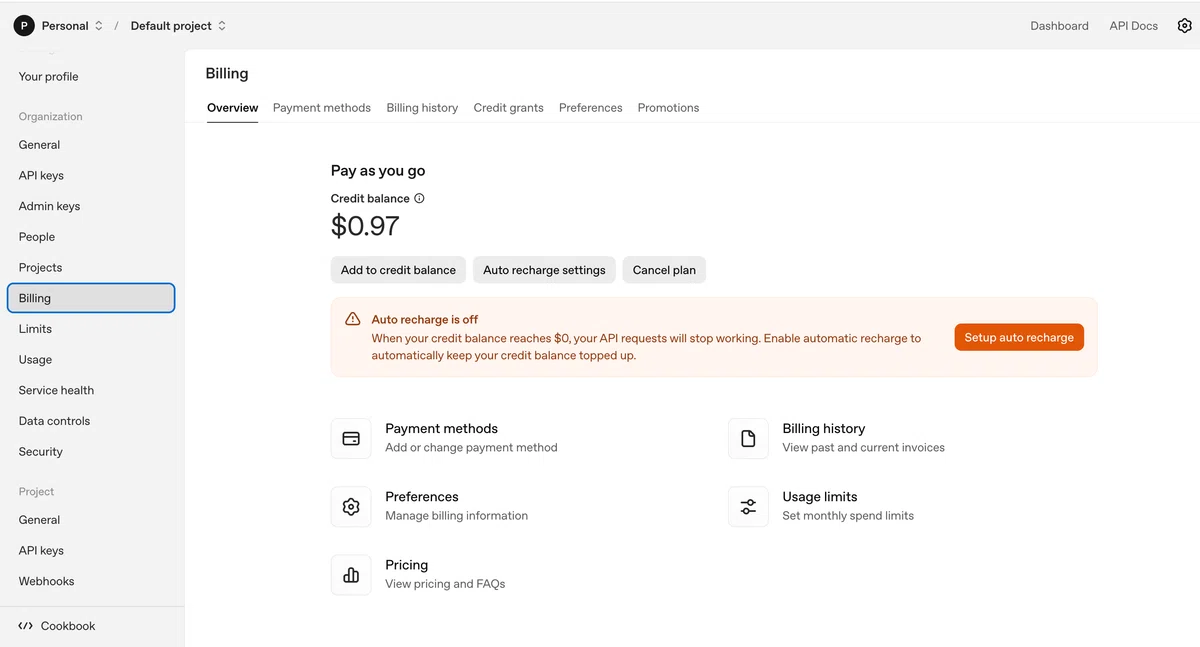The height and width of the screenshot is (647, 1200).
Task: Click the Setup auto recharge button
Action: pyautogui.click(x=1019, y=337)
